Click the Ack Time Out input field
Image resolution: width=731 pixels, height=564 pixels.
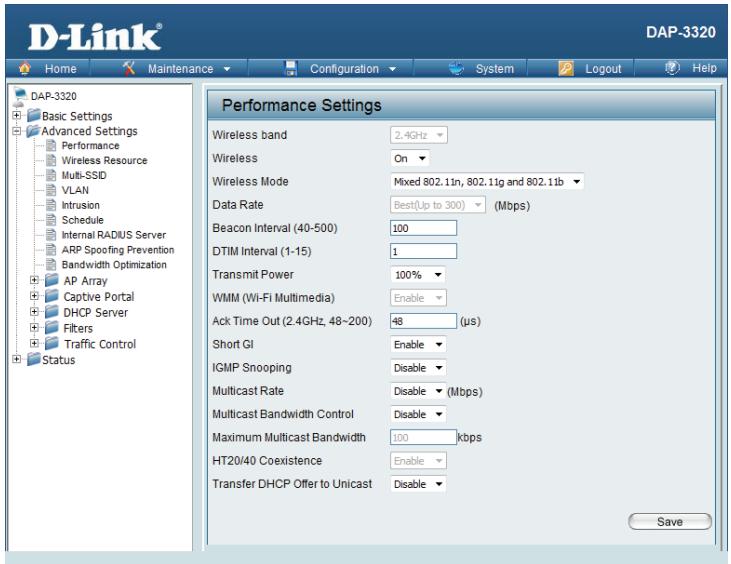[423, 321]
